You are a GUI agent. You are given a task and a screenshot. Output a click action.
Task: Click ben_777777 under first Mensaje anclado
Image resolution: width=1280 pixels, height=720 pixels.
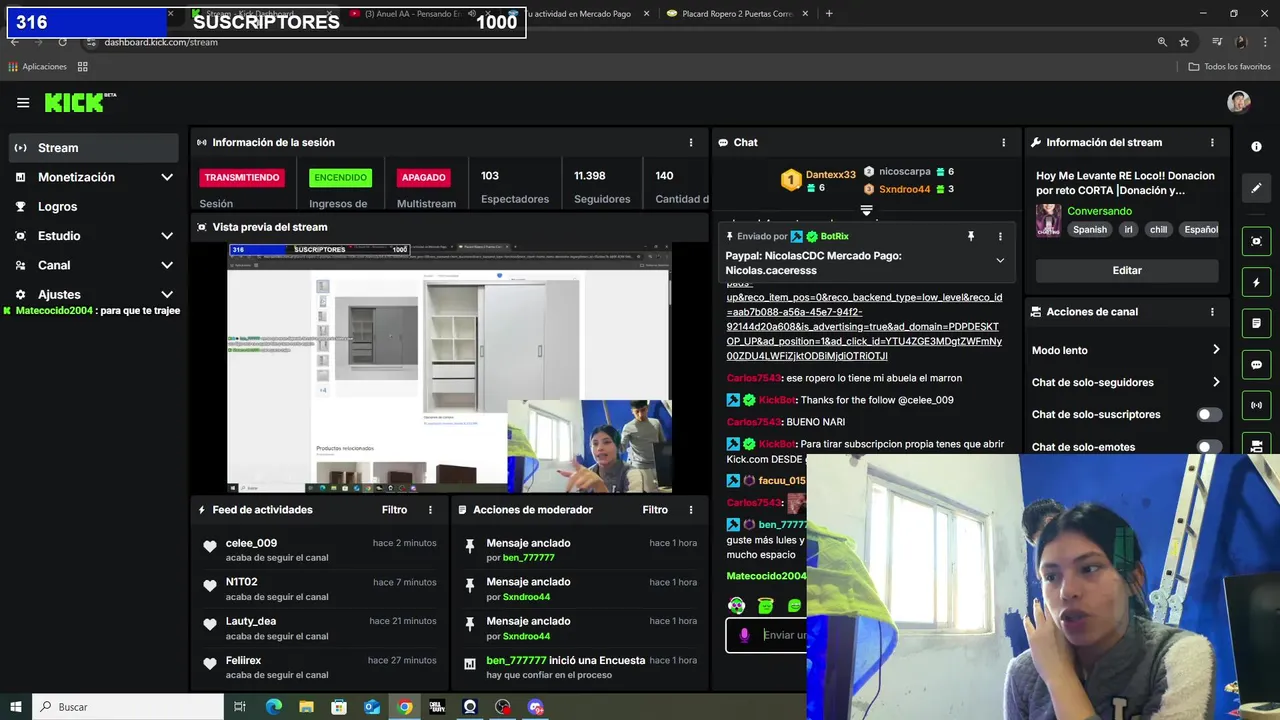528,558
